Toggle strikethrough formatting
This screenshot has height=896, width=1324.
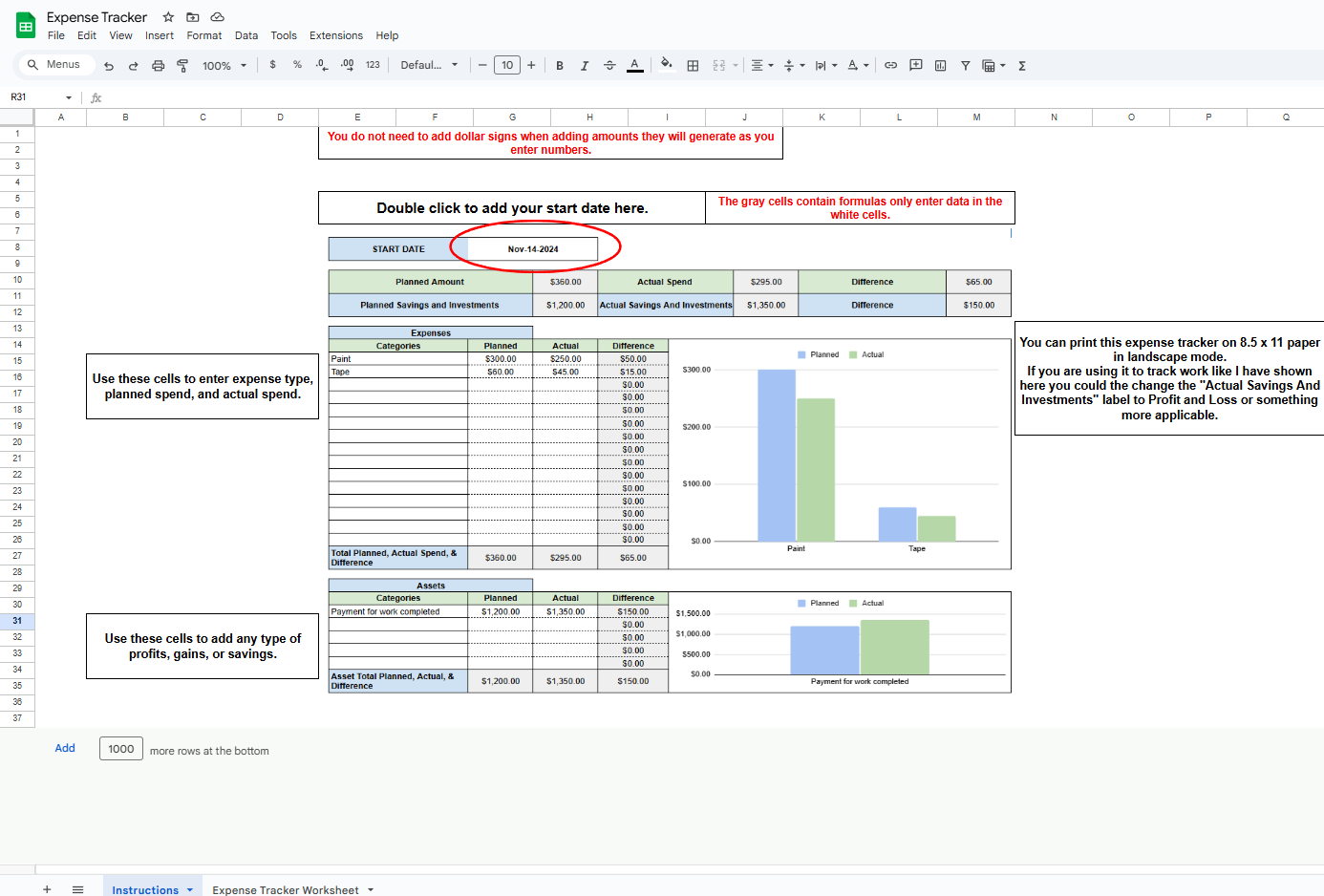click(x=609, y=65)
